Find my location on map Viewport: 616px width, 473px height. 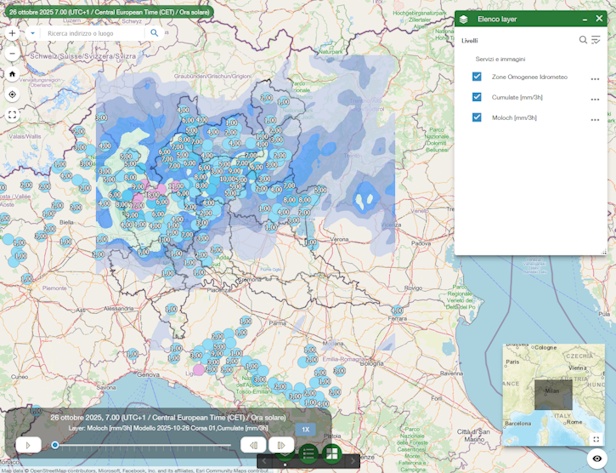12,94
